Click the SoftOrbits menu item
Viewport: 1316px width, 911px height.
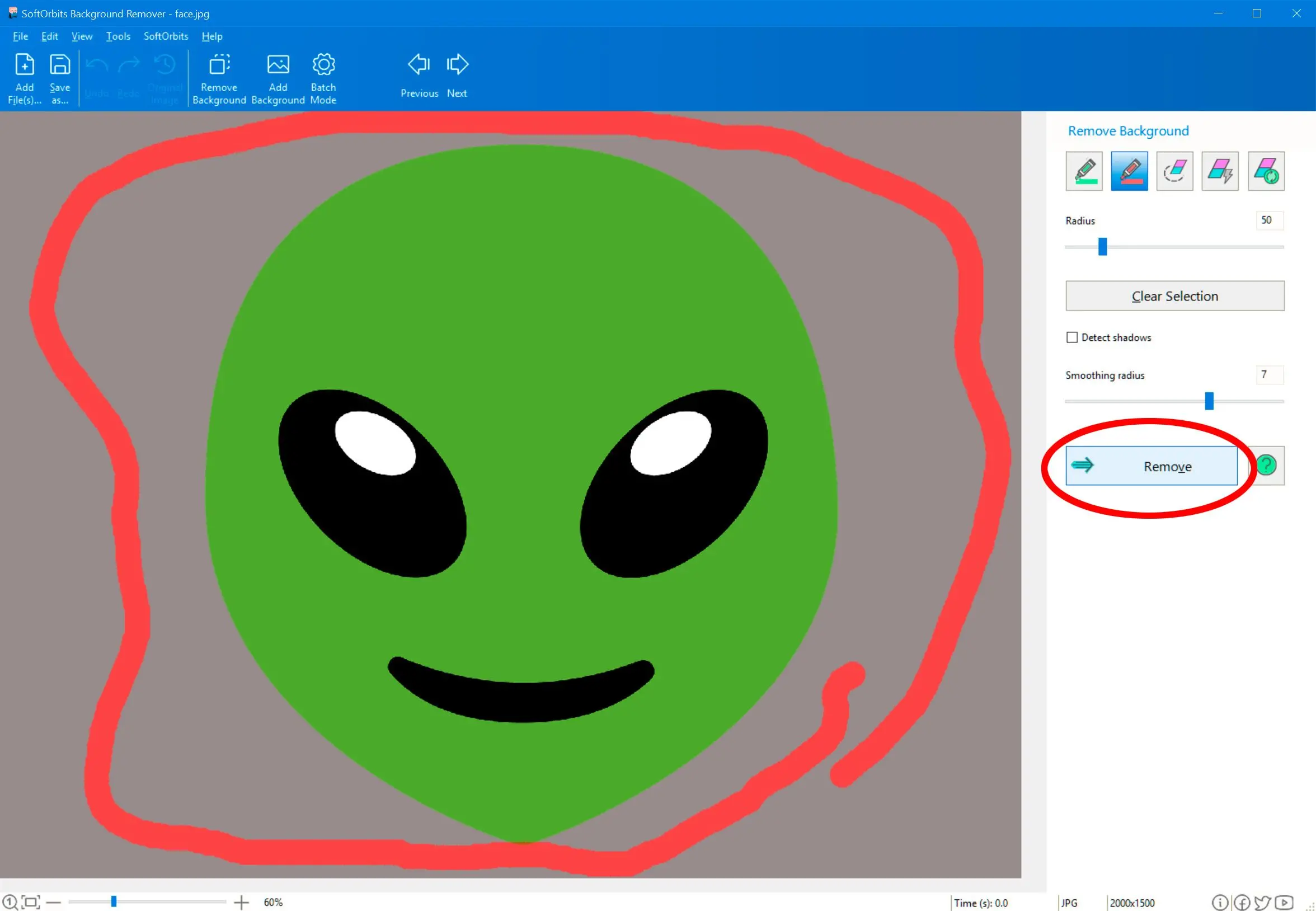(x=166, y=36)
